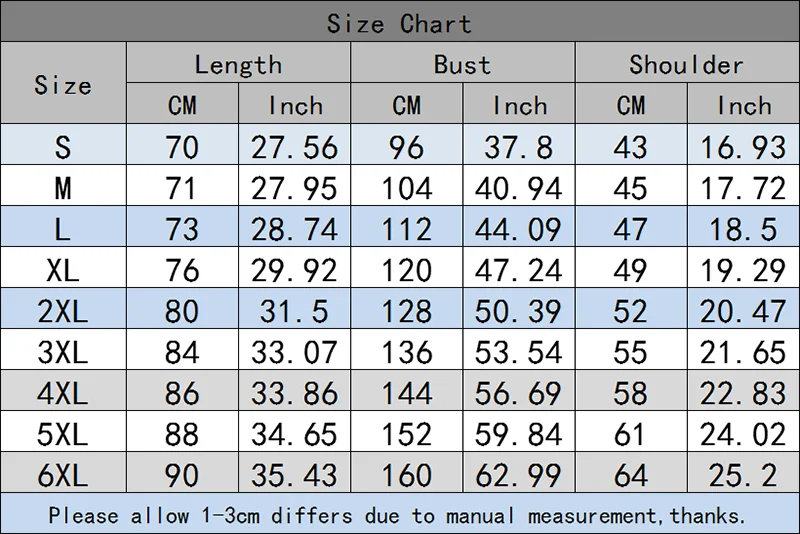Viewport: 800px width, 534px height.
Task: Select the XL size row label
Action: click(63, 270)
